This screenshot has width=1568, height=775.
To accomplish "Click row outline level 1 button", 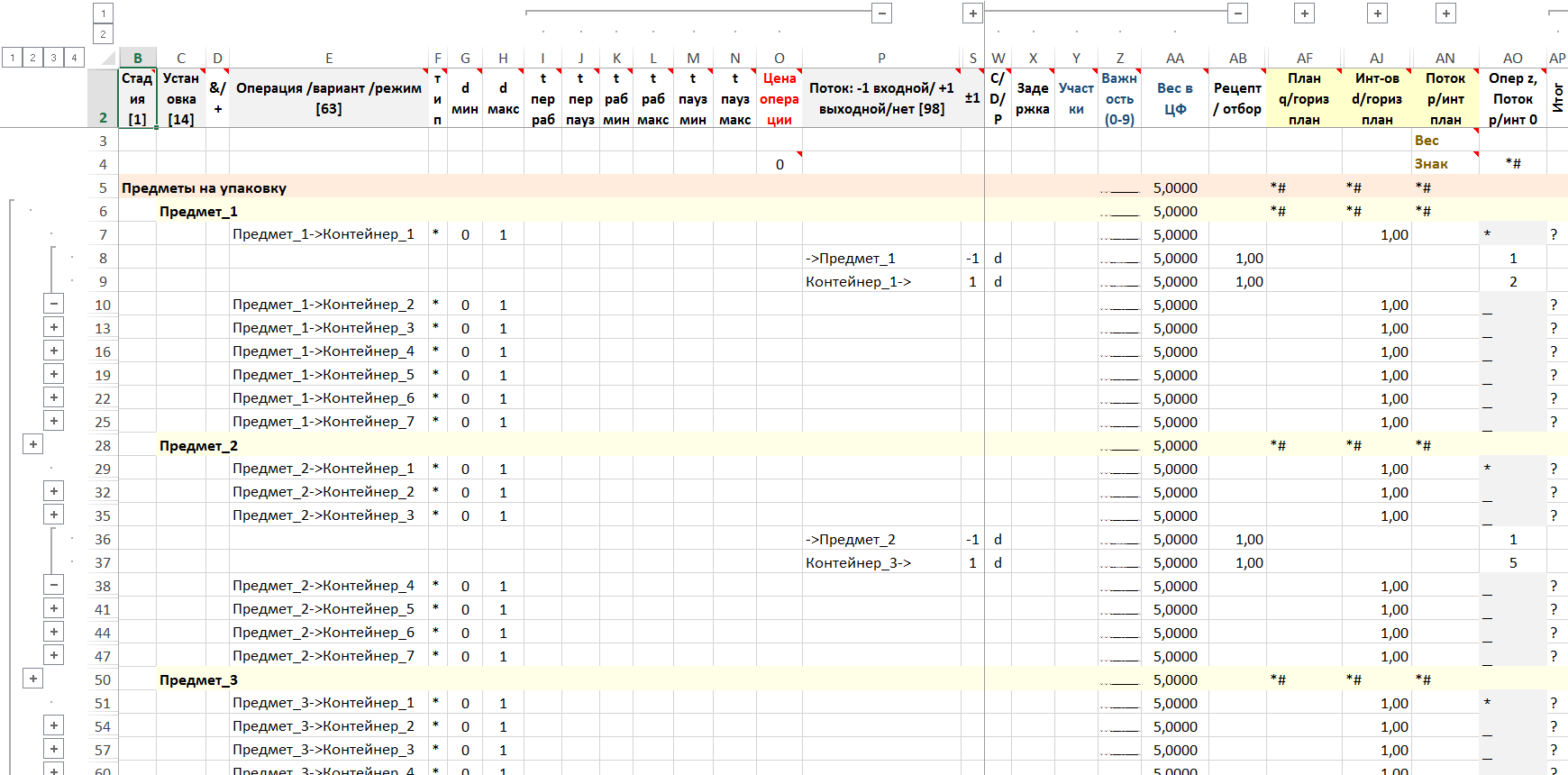I will click(12, 58).
